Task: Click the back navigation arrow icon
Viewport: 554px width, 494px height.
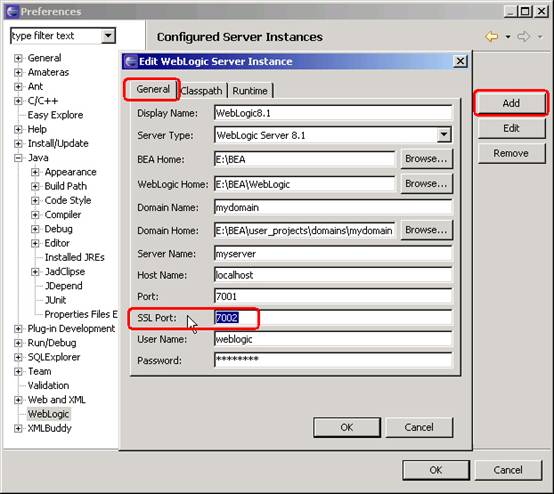Action: 491,36
